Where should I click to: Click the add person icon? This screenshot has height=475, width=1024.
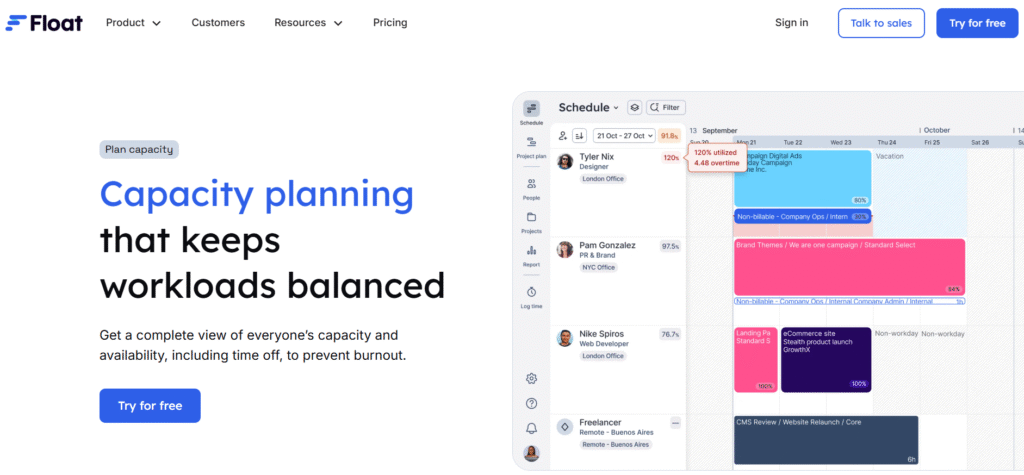563,135
